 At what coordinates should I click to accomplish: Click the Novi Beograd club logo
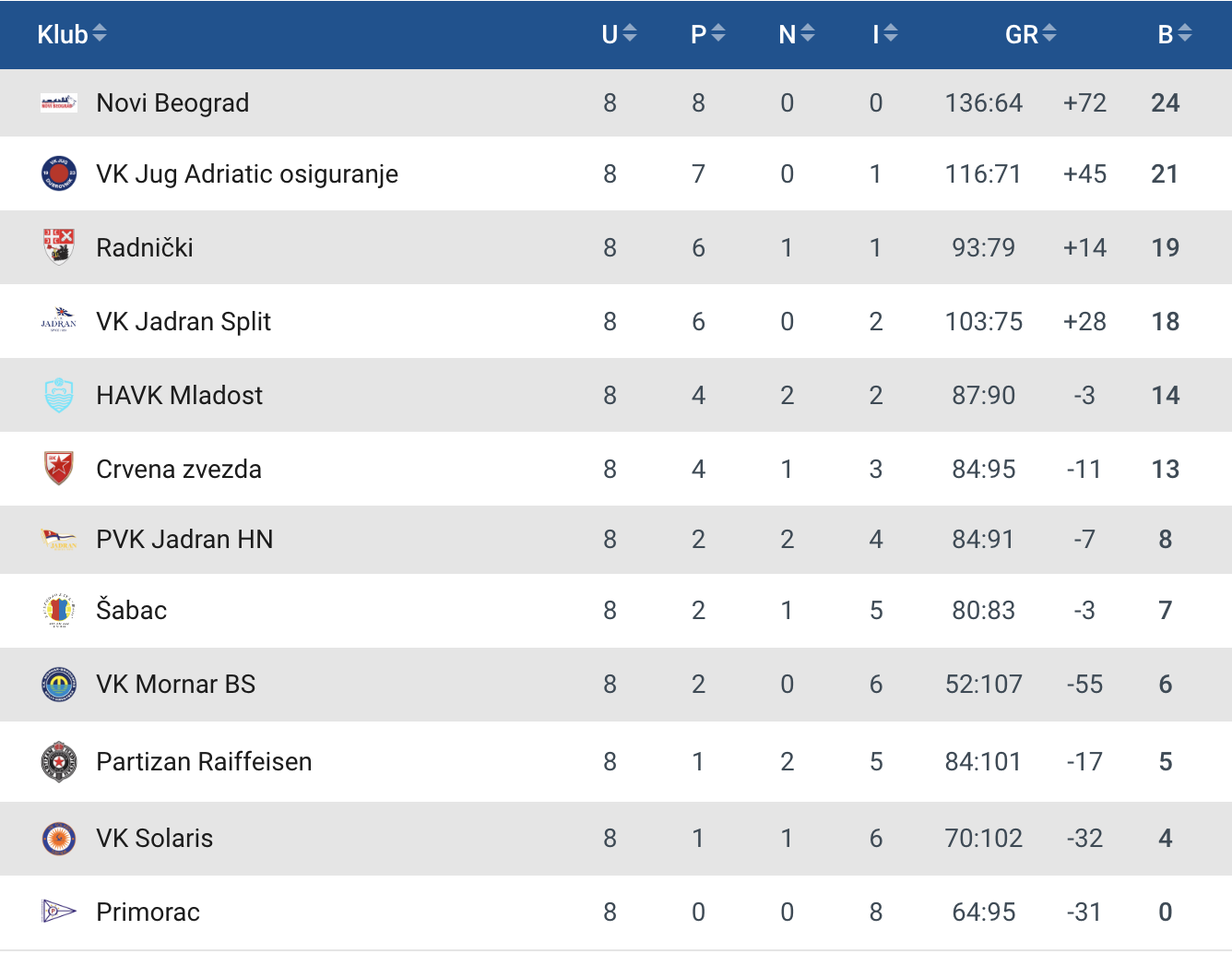pyautogui.click(x=58, y=102)
